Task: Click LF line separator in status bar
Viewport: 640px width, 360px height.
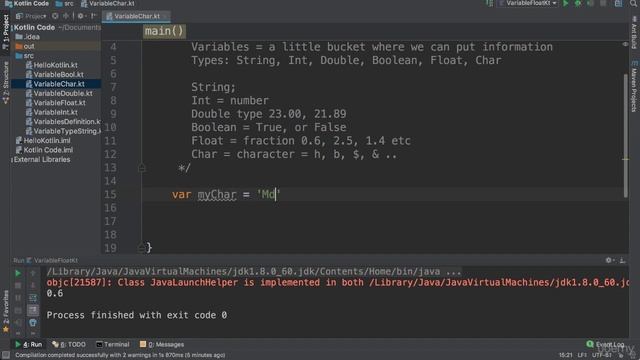Action: pos(582,356)
